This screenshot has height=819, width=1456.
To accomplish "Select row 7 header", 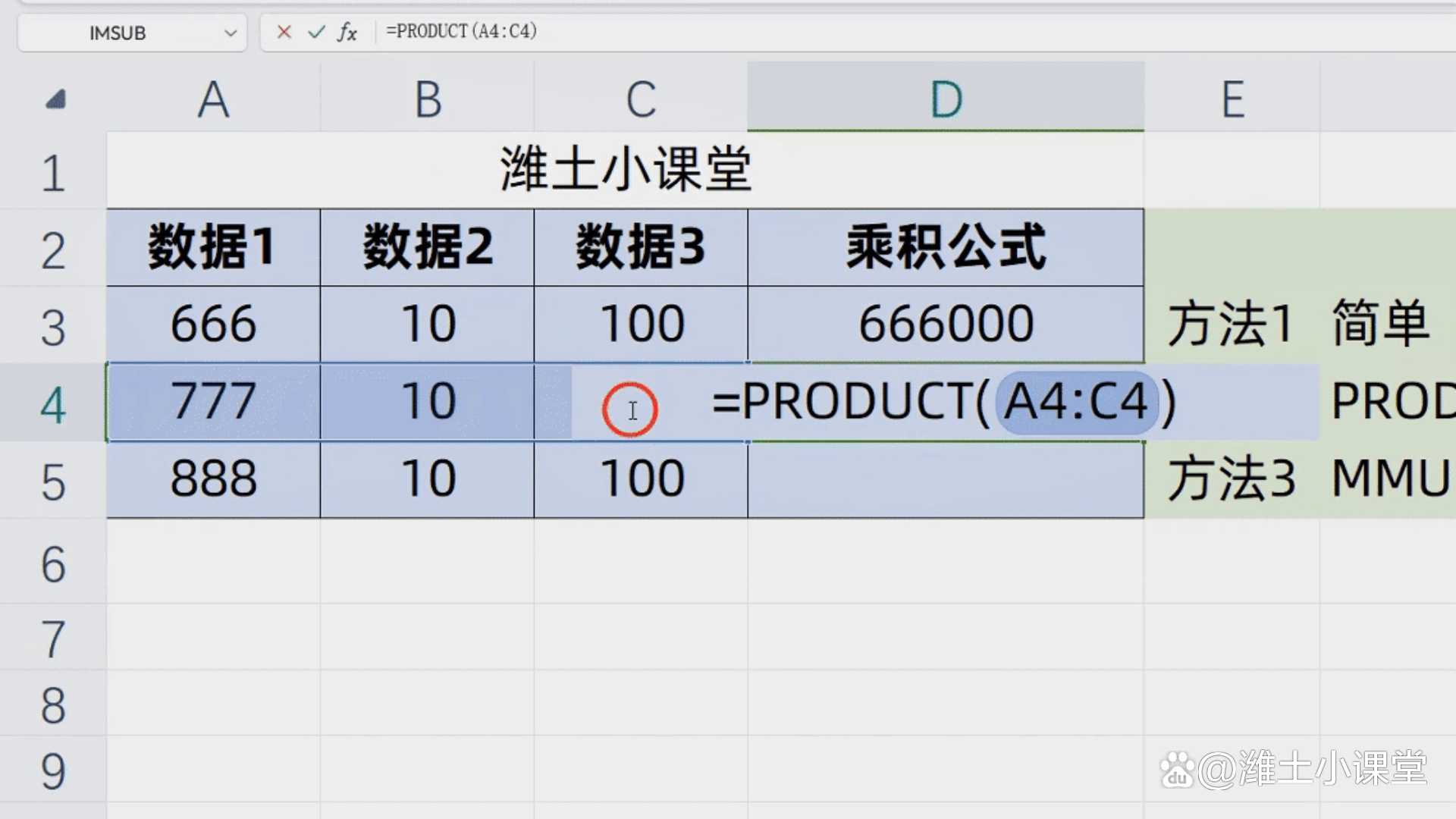I will 53,639.
